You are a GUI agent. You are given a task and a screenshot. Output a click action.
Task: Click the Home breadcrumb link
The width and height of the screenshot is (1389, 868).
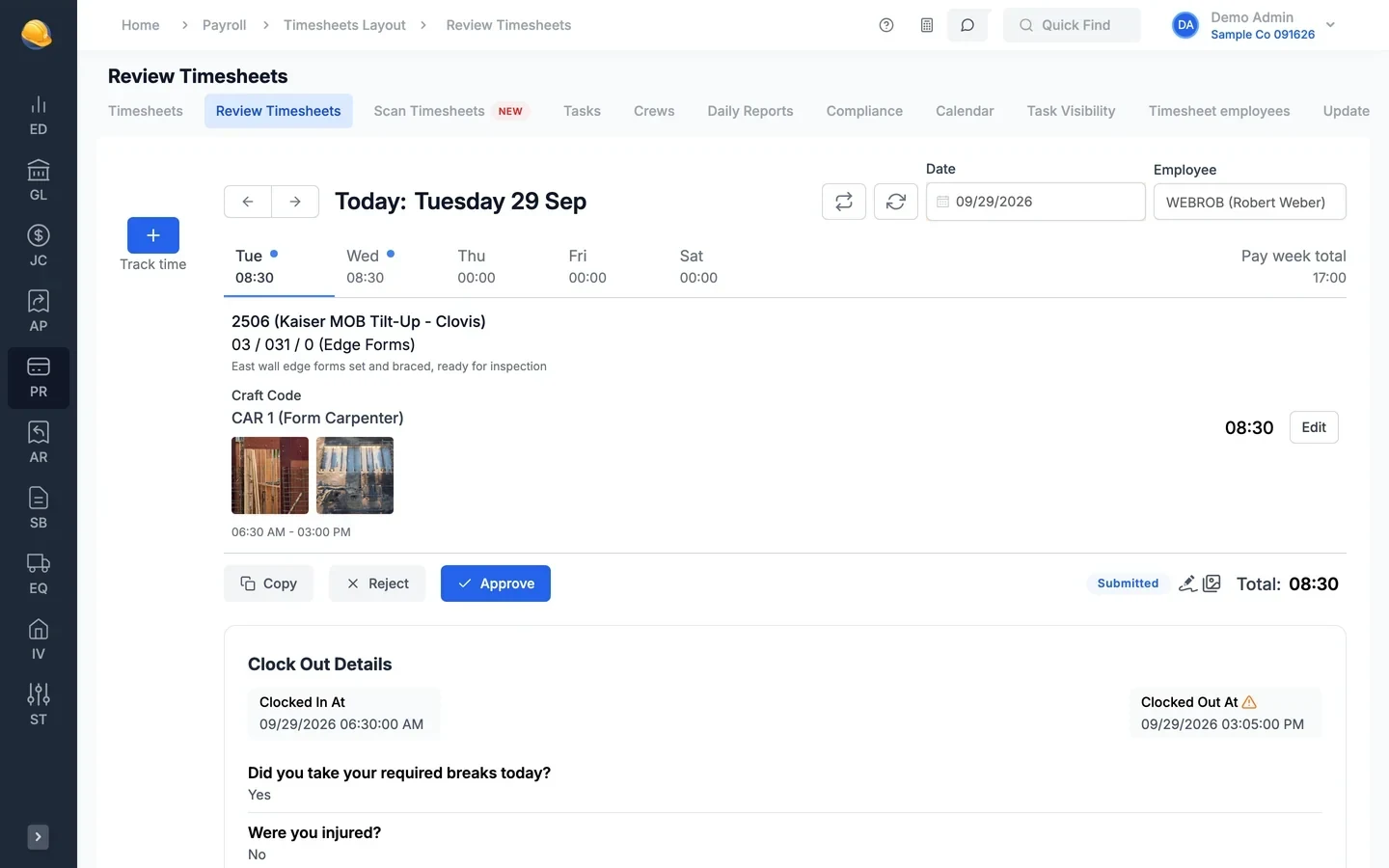(141, 25)
